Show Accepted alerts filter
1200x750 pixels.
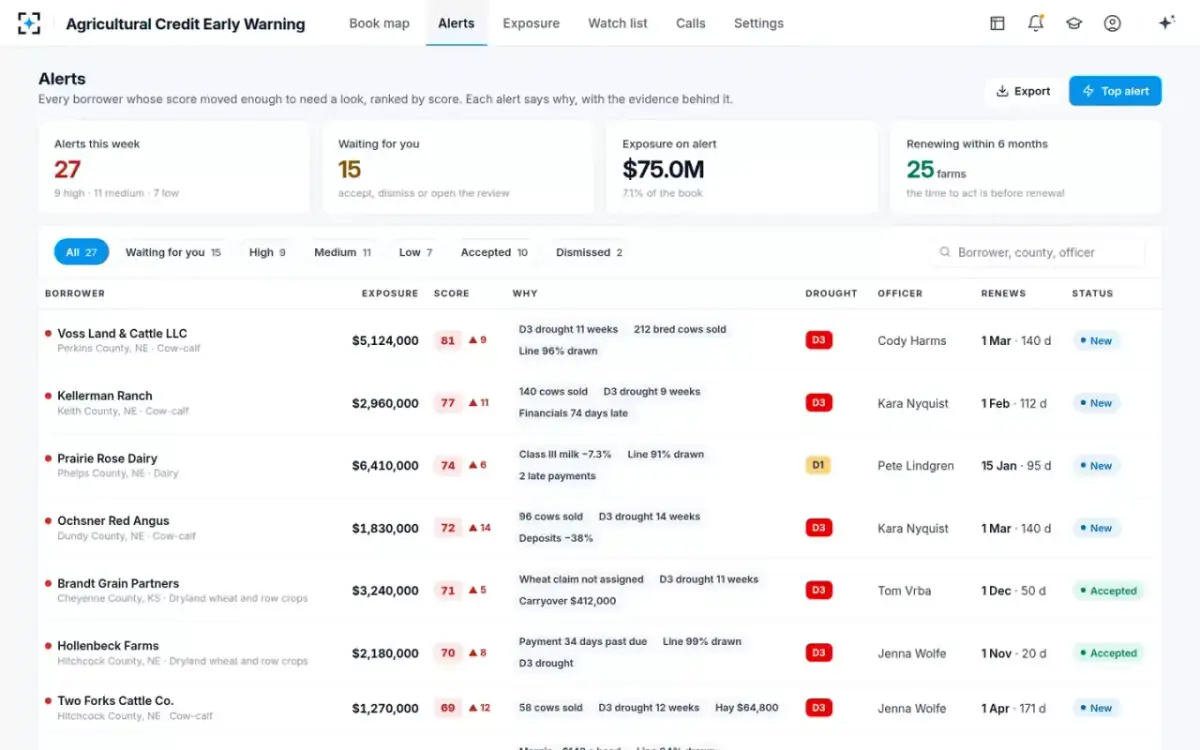coord(494,252)
